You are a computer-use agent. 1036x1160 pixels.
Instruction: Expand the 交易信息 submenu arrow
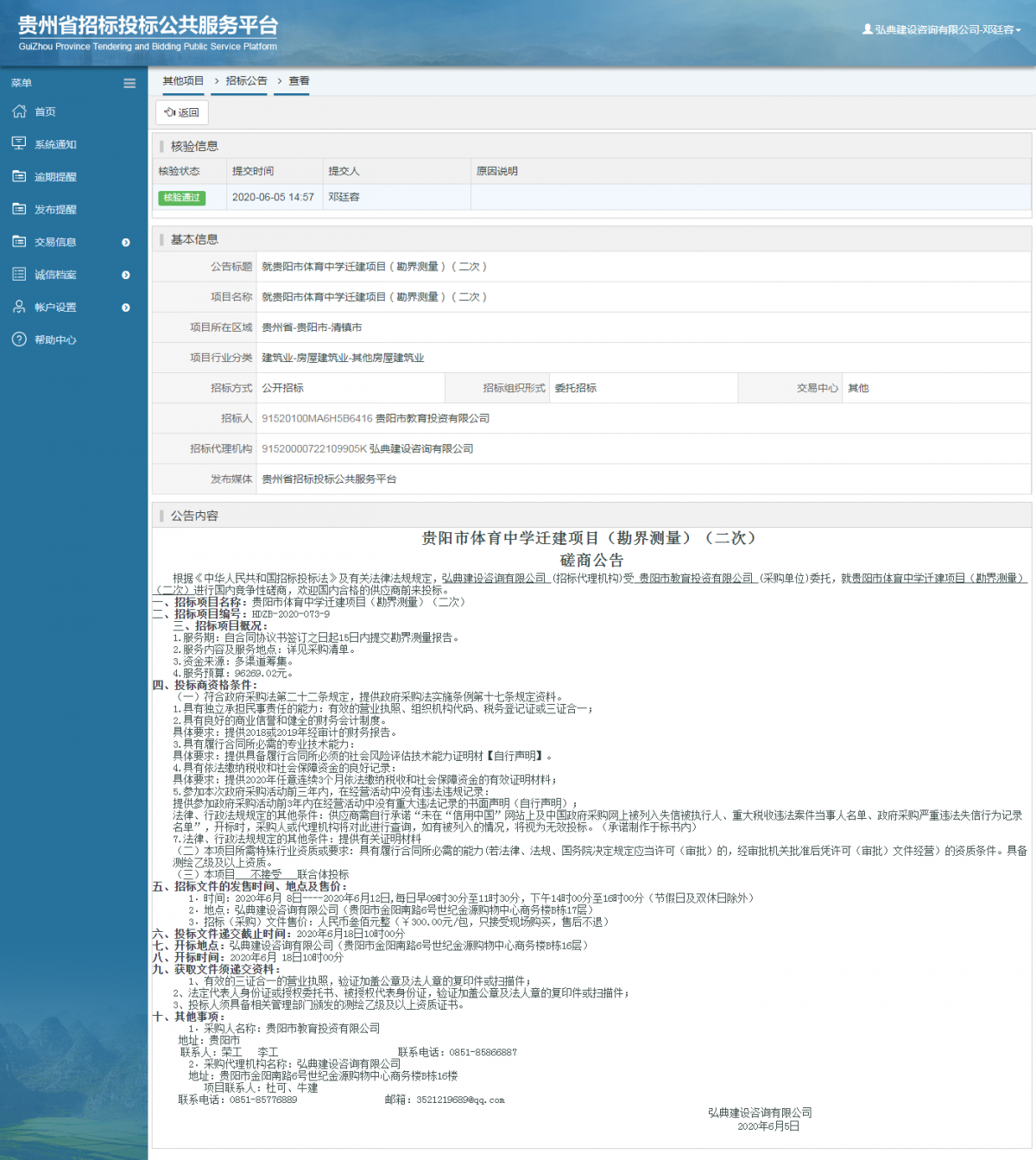[126, 243]
